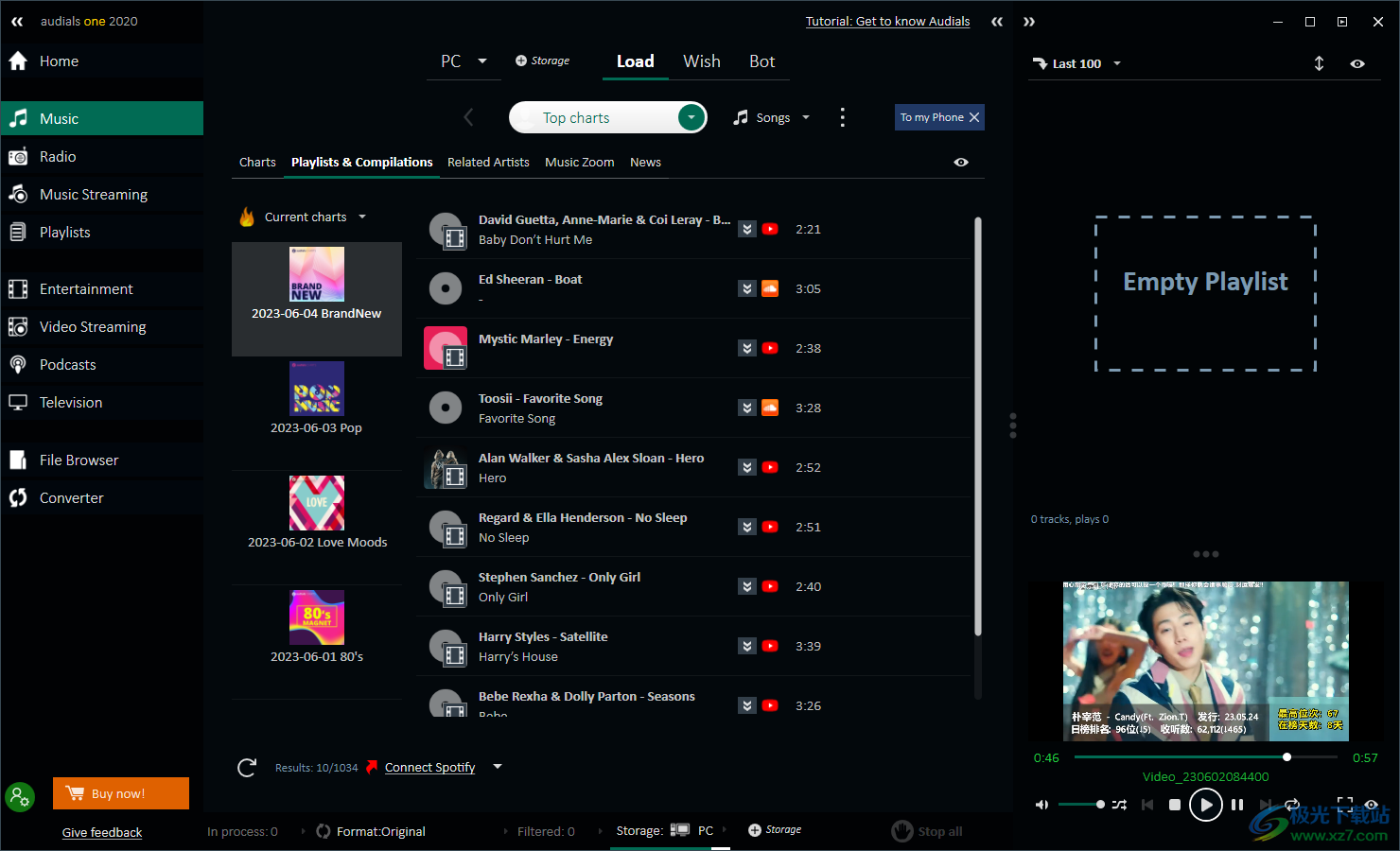Open YouTube source for Harry Styles - Satellite
This screenshot has height=851, width=1400.
[770, 646]
